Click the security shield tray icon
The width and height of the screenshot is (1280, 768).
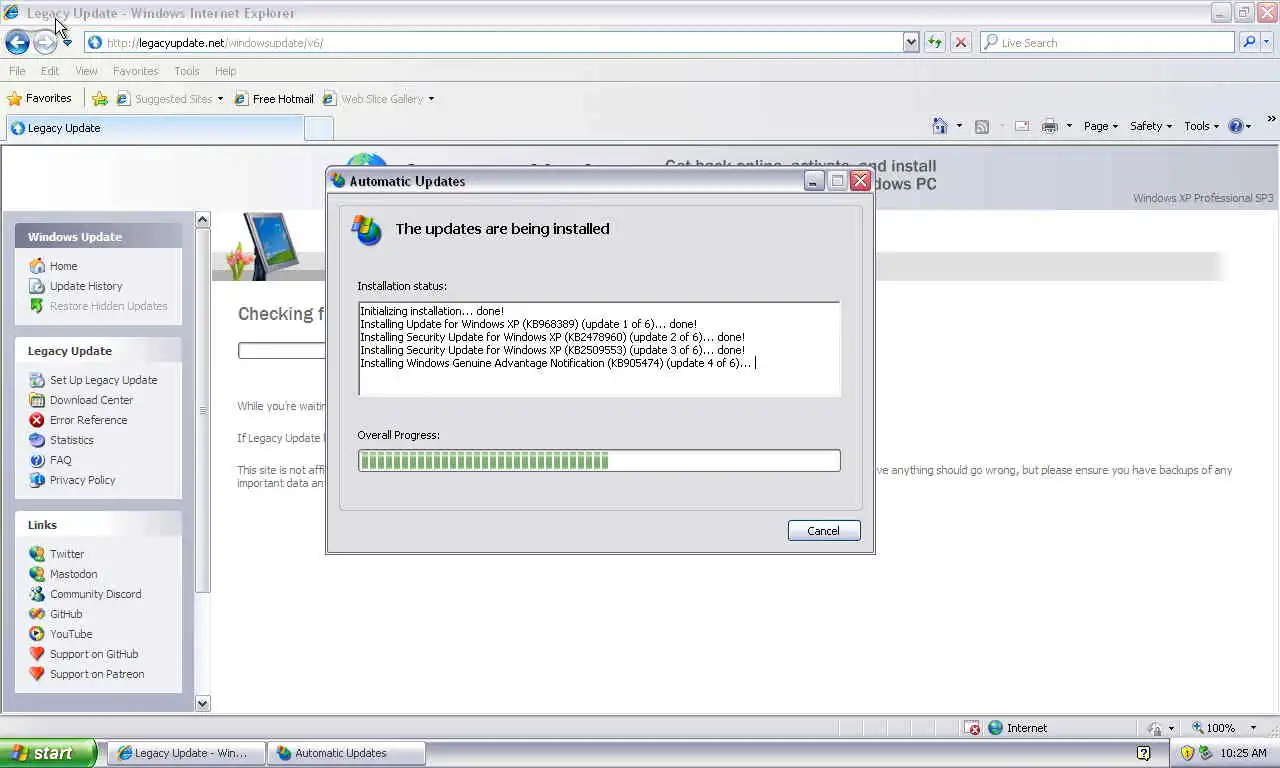coord(1187,753)
